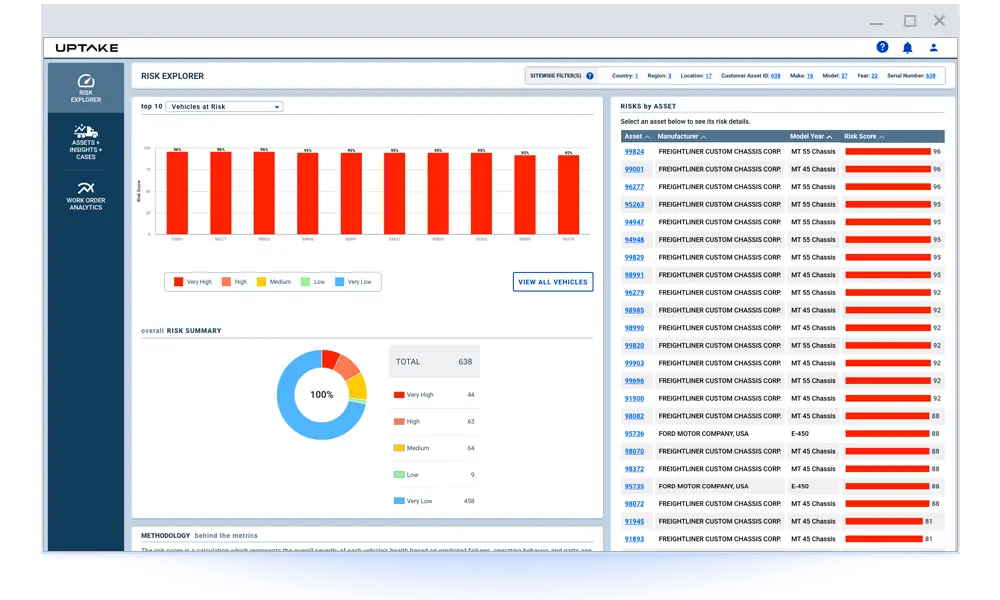Open Model filter value 37
Image resolution: width=1000 pixels, height=600 pixels.
(844, 76)
